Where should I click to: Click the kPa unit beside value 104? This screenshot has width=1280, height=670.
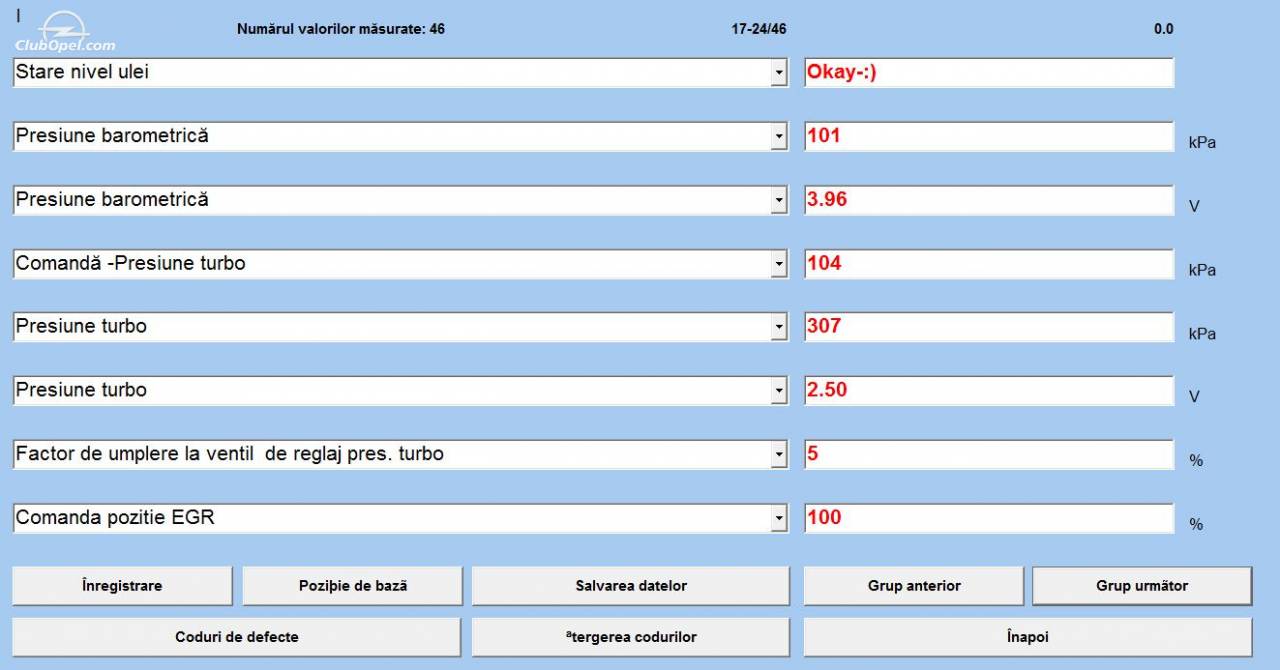point(1202,270)
